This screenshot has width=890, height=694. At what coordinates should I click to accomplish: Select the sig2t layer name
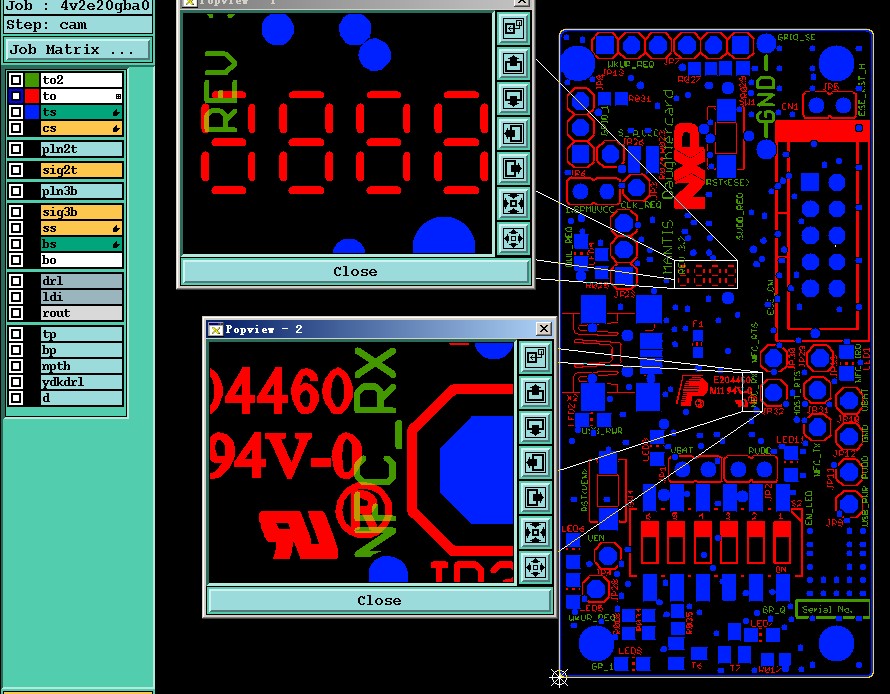tap(82, 170)
